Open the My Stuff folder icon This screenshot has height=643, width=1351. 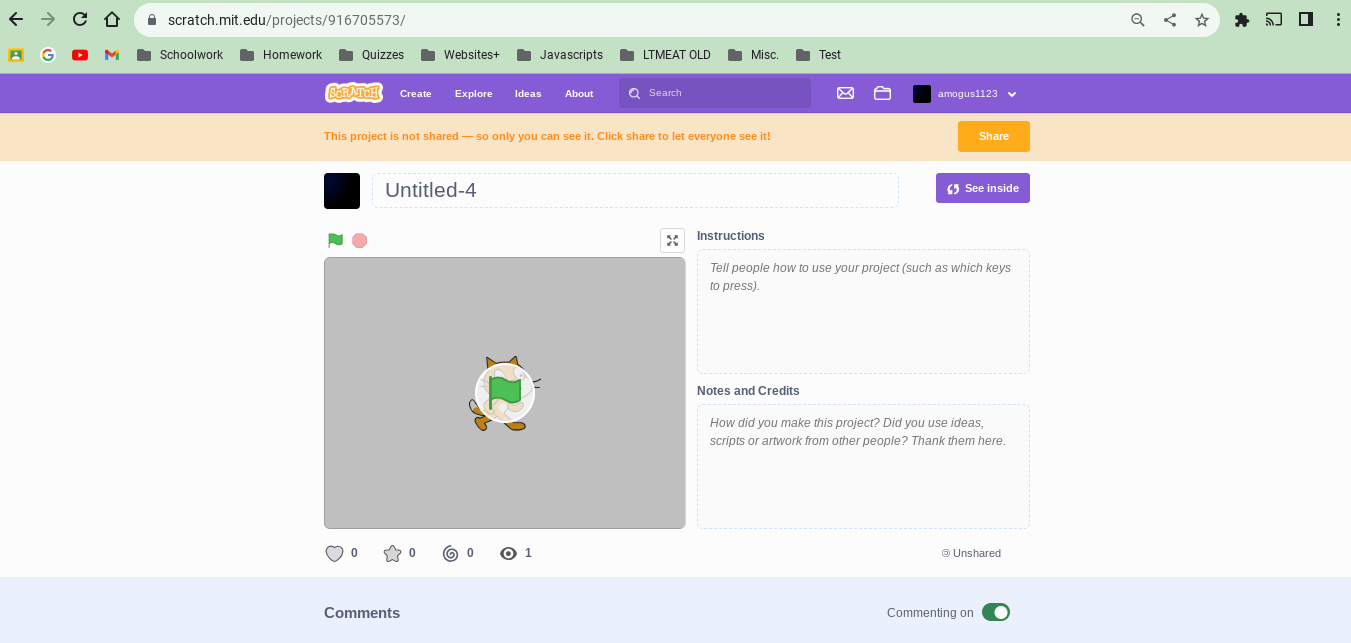point(882,93)
